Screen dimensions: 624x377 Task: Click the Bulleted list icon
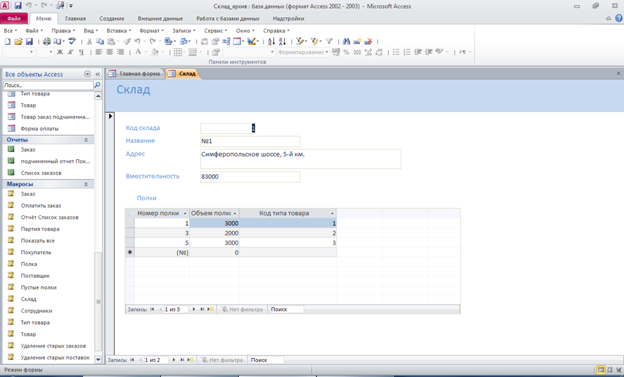click(x=396, y=52)
